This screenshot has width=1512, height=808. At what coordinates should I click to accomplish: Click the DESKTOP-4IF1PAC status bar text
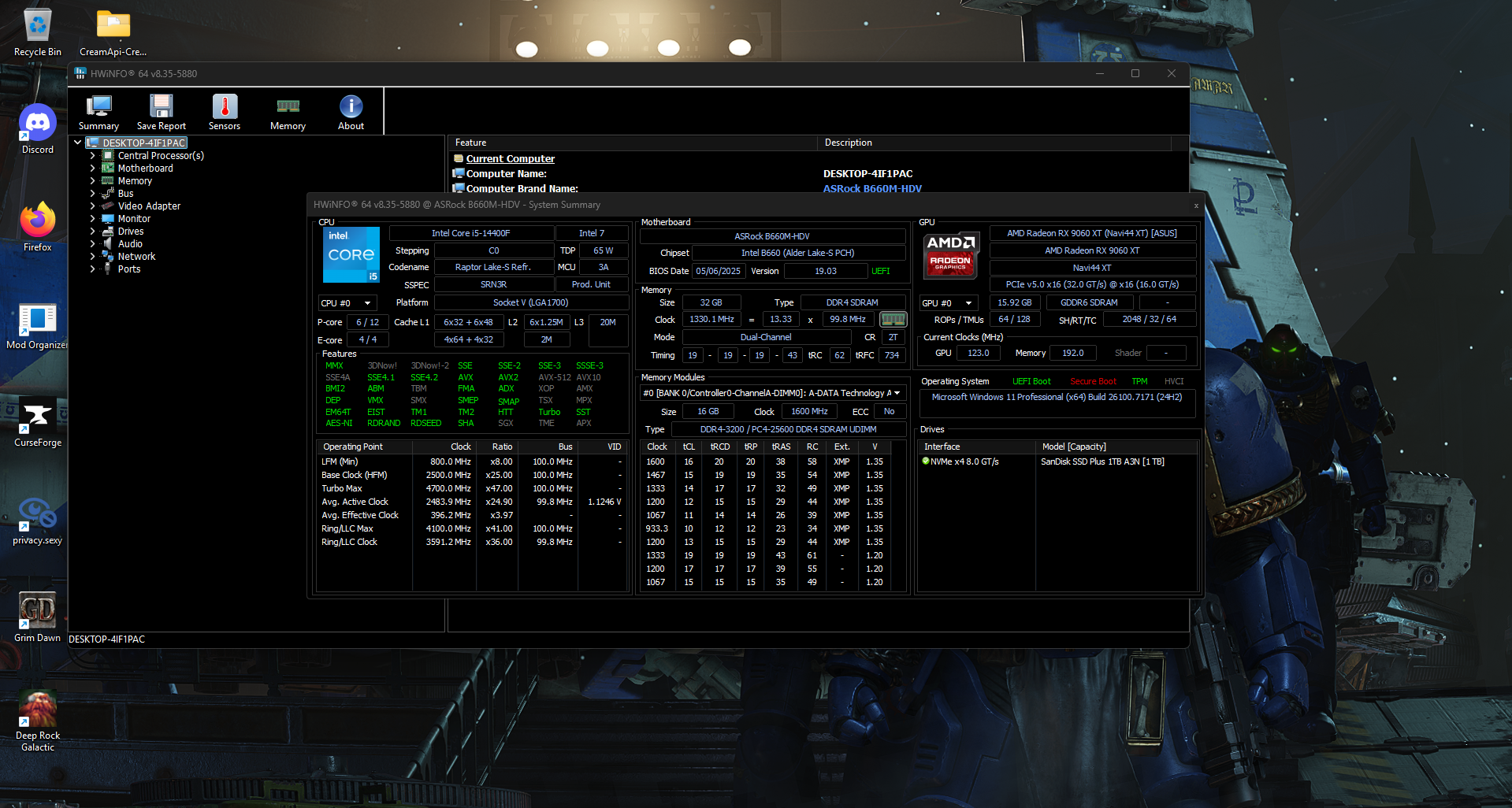pyautogui.click(x=106, y=639)
